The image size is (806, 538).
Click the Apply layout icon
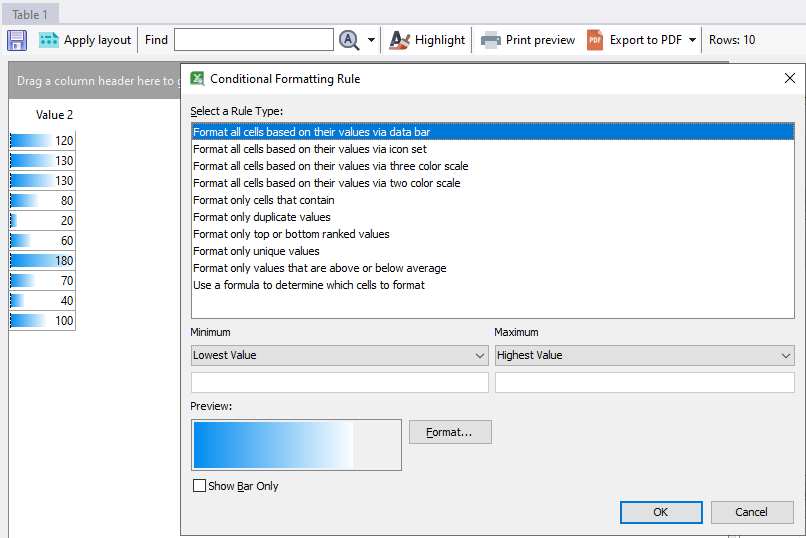[x=49, y=40]
